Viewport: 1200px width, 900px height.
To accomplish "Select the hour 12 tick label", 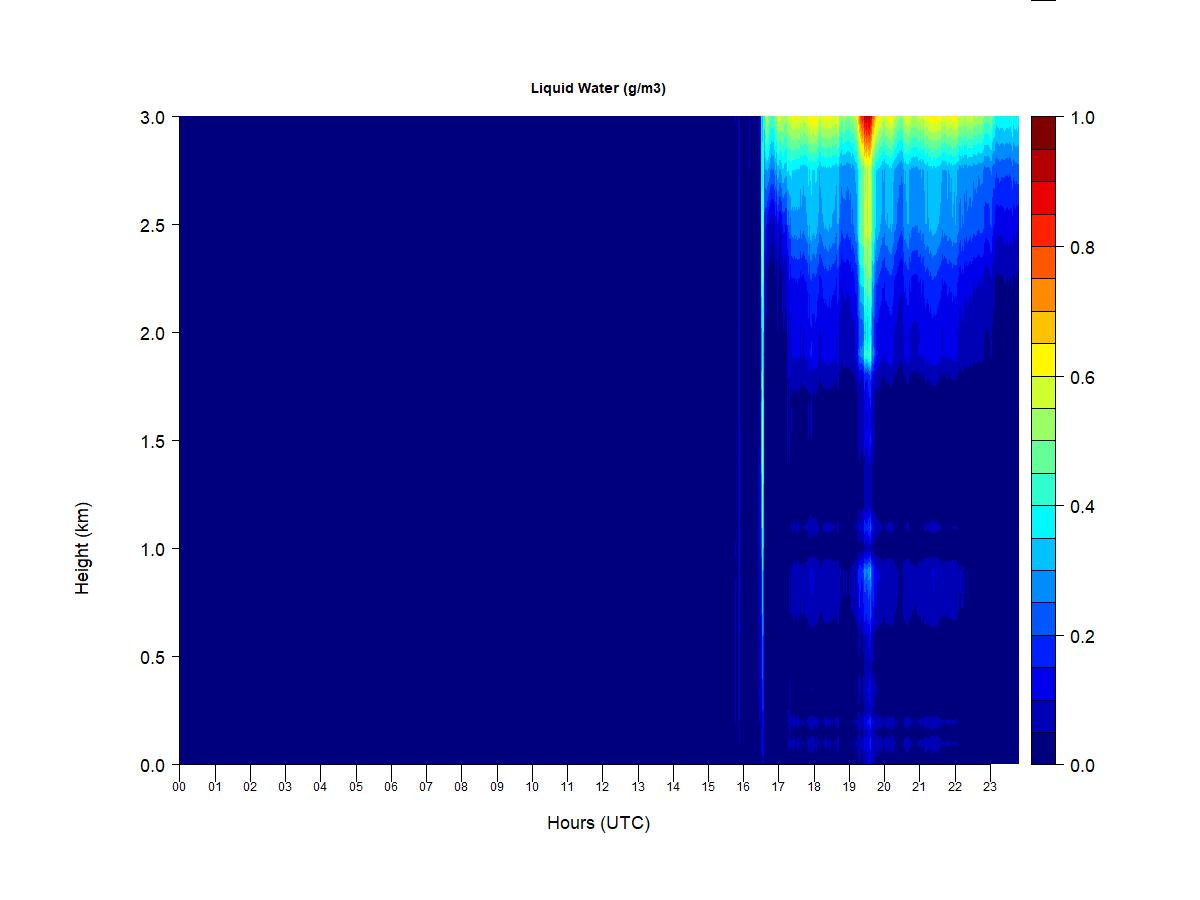I will 603,786.
